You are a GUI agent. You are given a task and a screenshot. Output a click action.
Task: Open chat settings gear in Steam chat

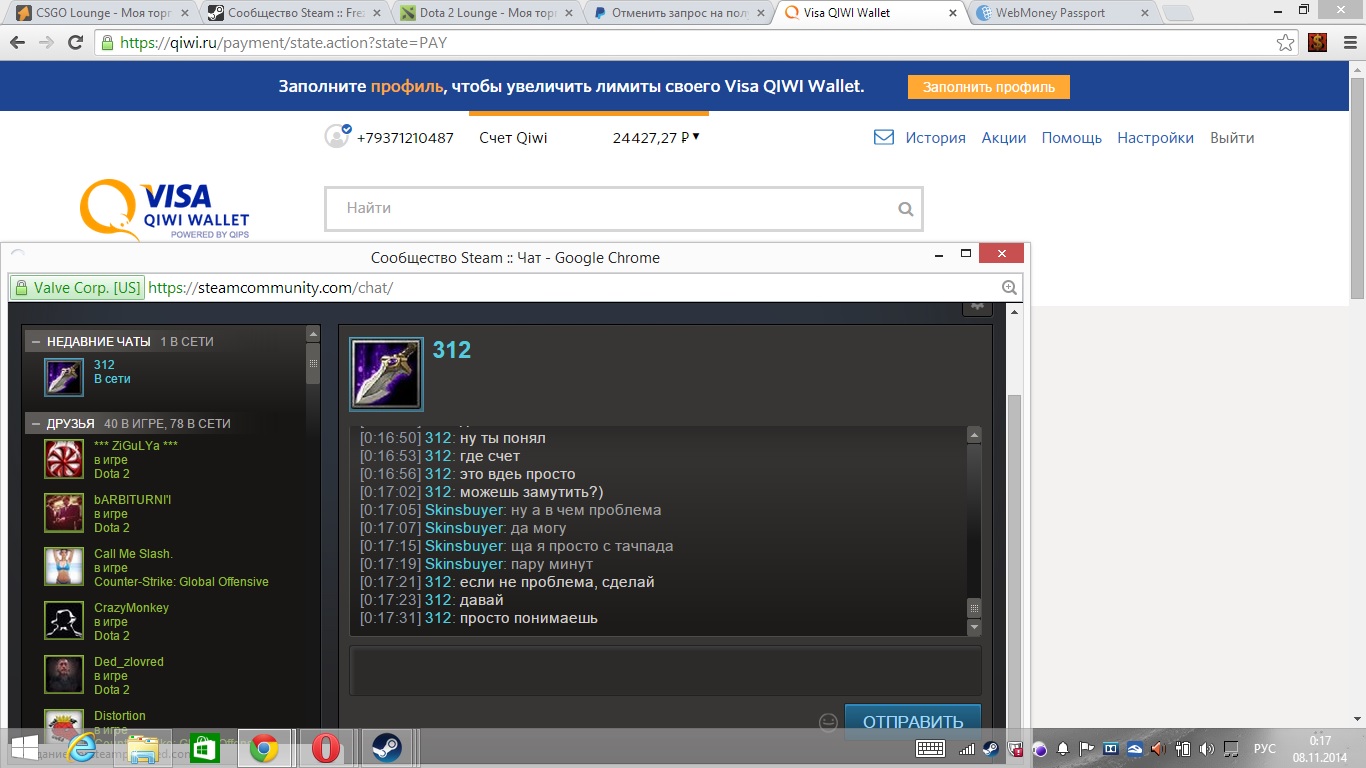click(976, 309)
